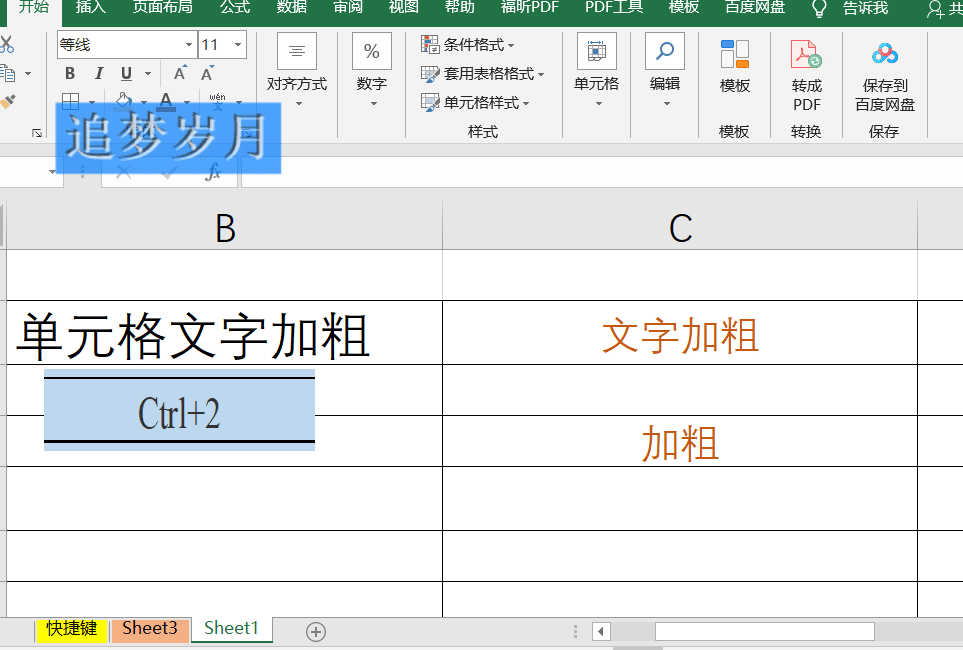Open the 对齐方式 alignment group
This screenshot has height=650, width=963.
coord(297,71)
